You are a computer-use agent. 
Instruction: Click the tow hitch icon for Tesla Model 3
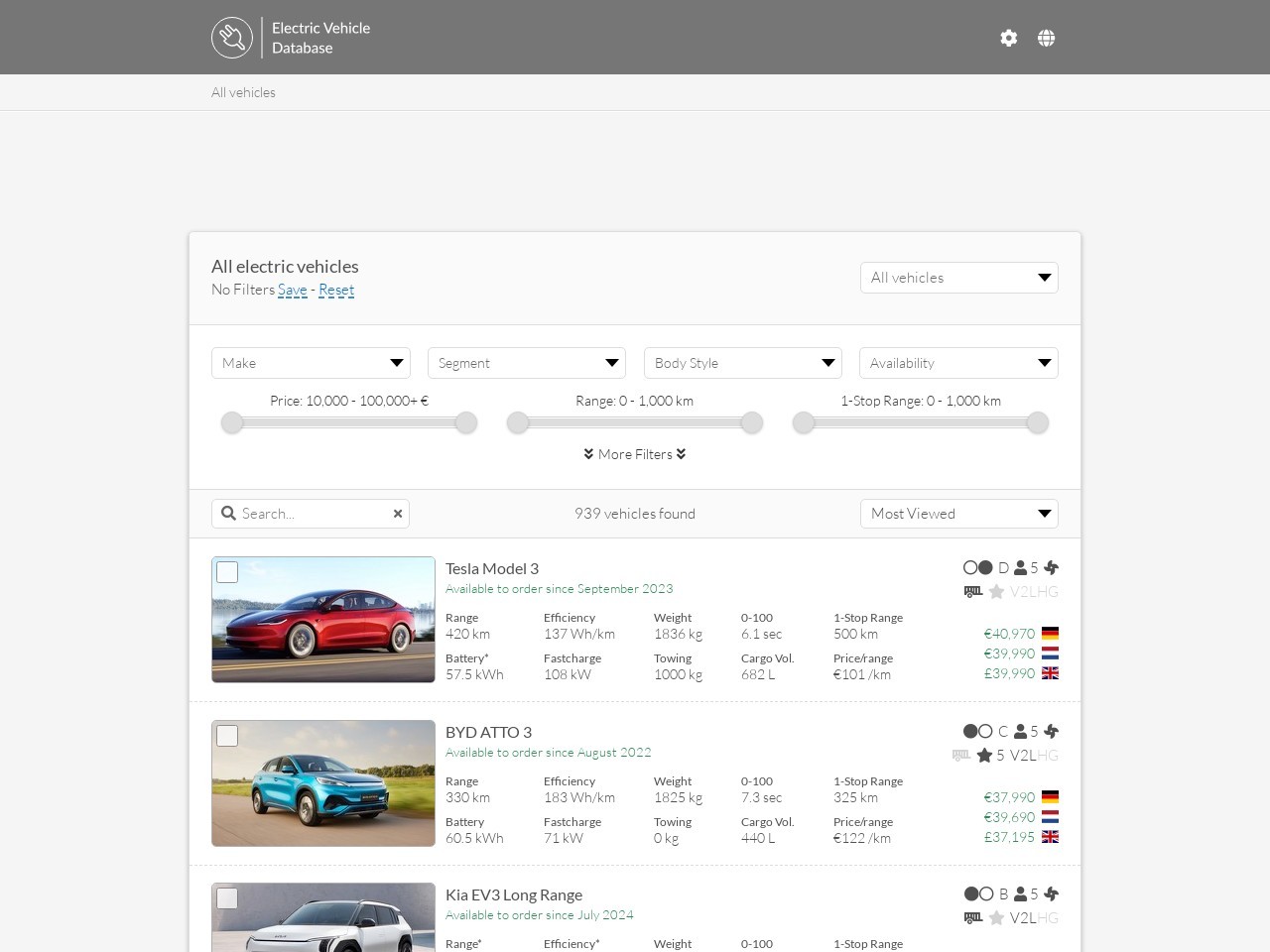pyautogui.click(x=973, y=592)
